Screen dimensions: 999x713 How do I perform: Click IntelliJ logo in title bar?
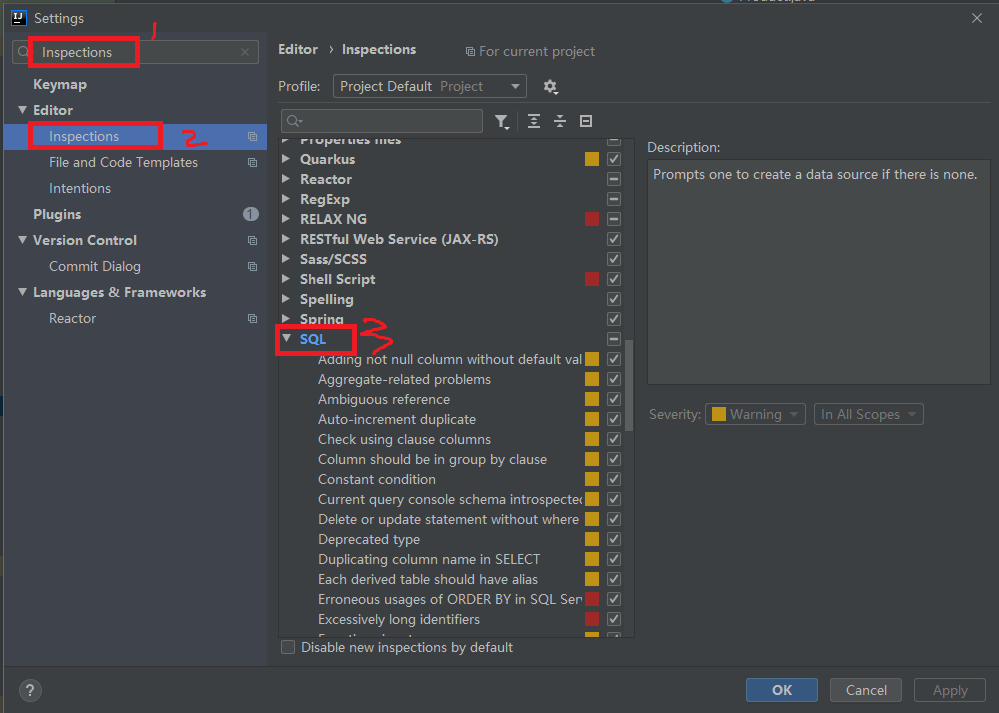pyautogui.click(x=18, y=18)
